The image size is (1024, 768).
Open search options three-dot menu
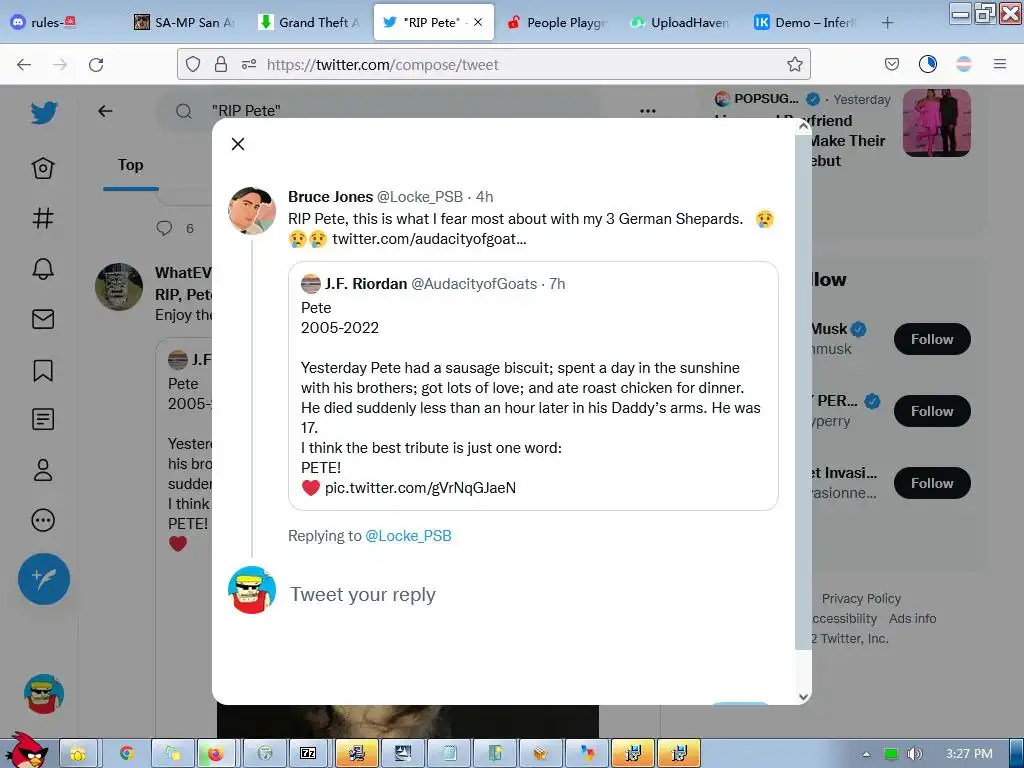648,111
